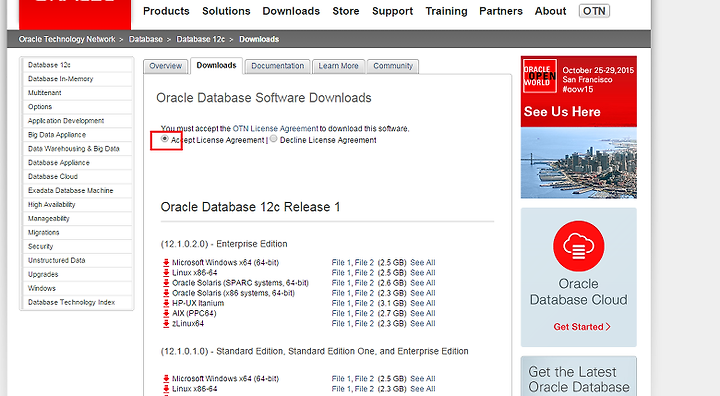The width and height of the screenshot is (720, 396).
Task: Download File 1 for AIX (PPC64)
Action: pyautogui.click(x=341, y=313)
